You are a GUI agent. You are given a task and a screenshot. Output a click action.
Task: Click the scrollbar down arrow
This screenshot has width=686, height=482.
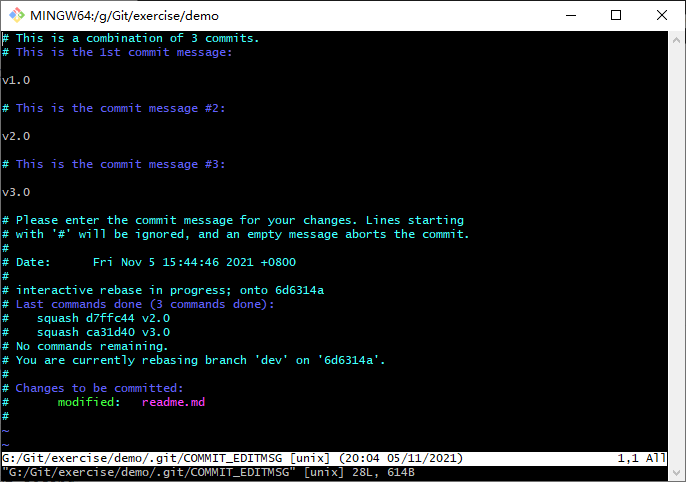pos(676,472)
